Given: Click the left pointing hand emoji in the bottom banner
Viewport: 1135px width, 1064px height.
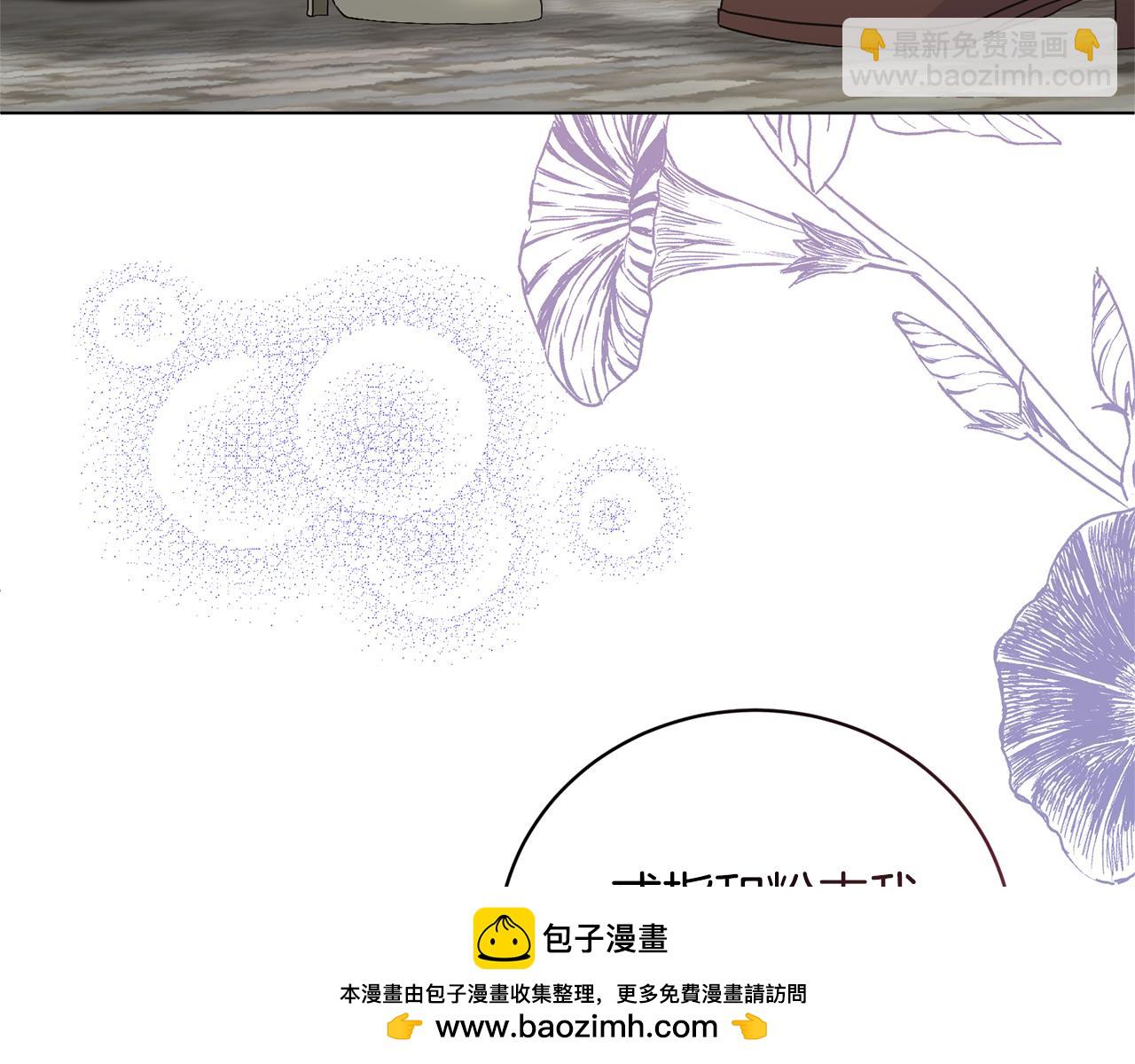Looking at the screenshot, I should tap(404, 1028).
